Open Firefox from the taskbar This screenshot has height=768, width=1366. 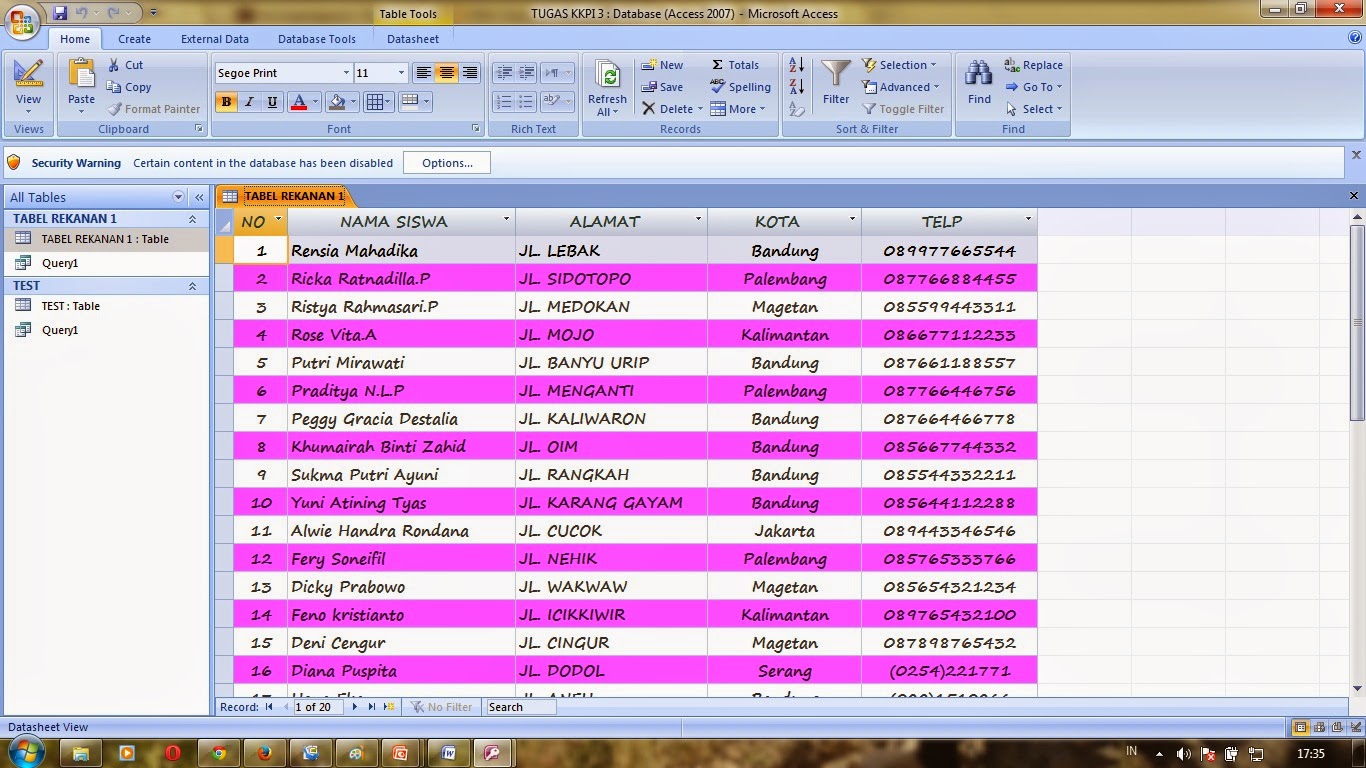pos(264,753)
